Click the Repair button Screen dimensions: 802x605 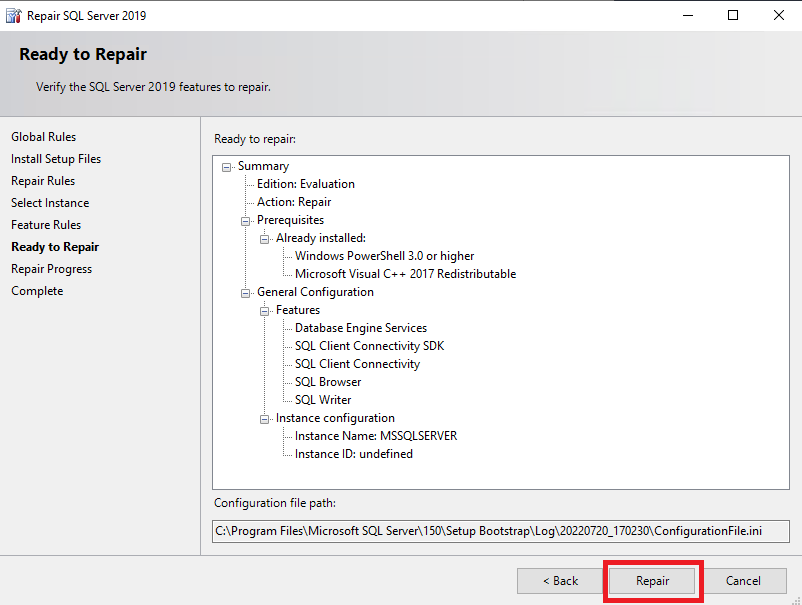pos(652,581)
